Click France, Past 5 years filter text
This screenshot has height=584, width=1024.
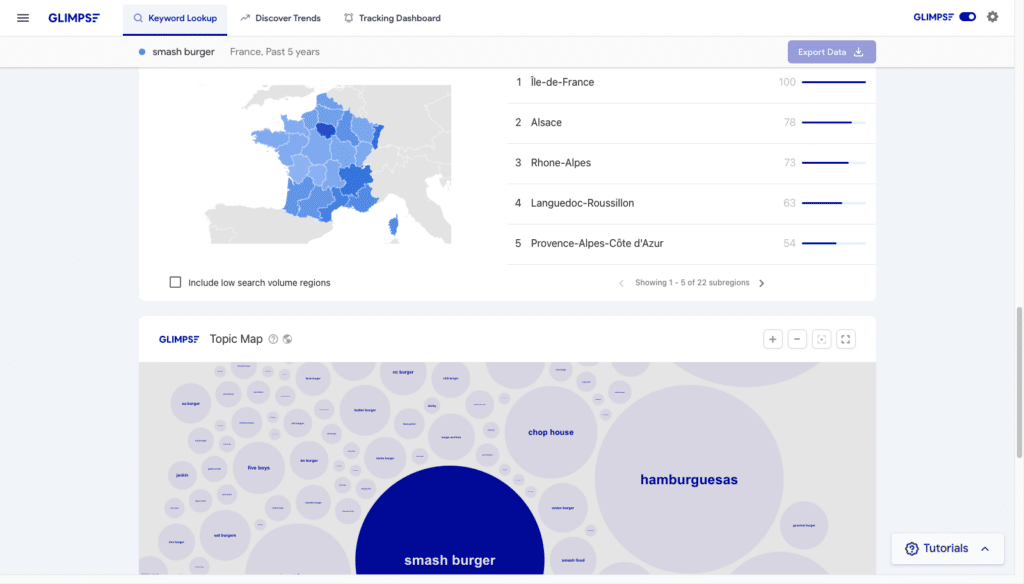(x=275, y=52)
